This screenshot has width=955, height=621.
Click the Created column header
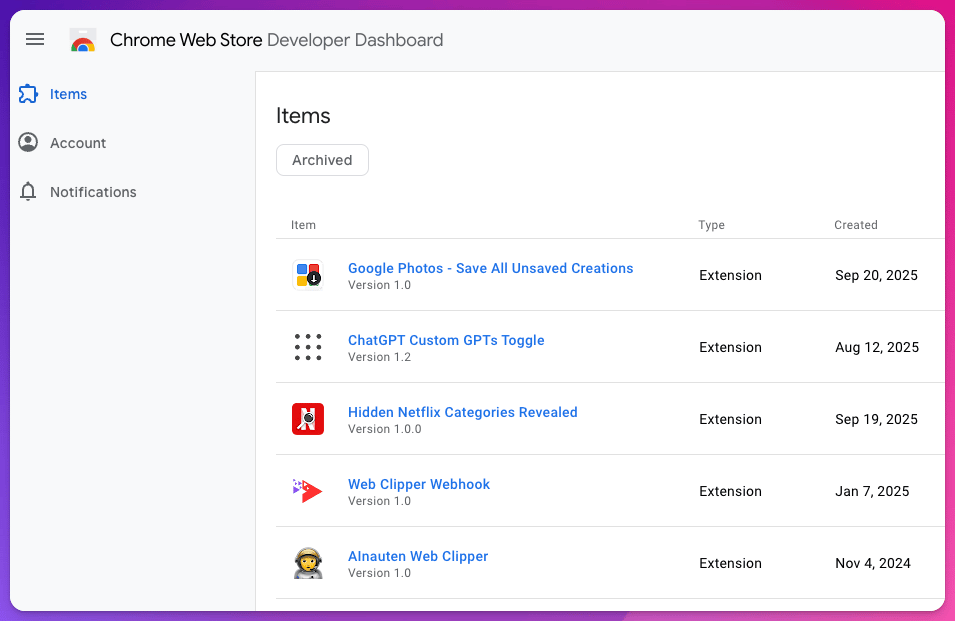(x=856, y=225)
